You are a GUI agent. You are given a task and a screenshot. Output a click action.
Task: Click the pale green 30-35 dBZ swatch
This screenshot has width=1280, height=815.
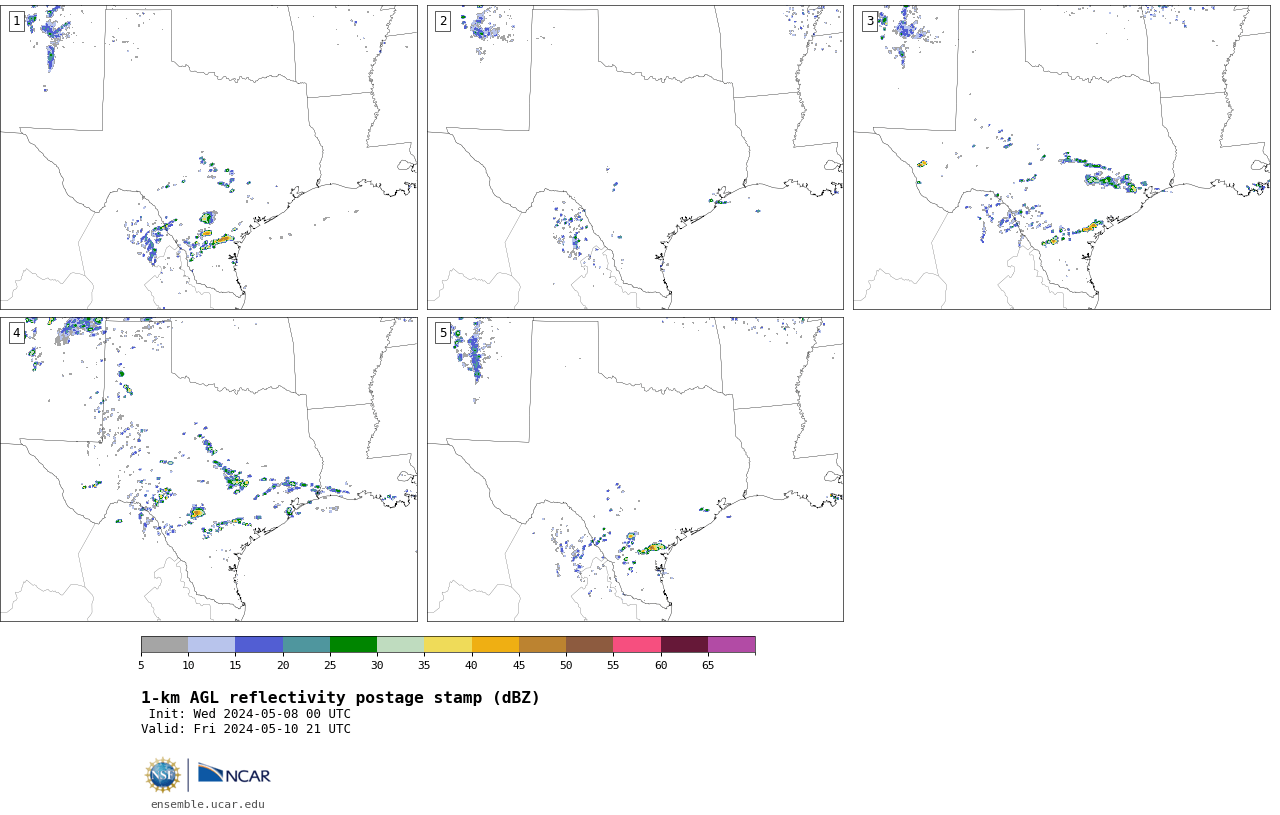tap(401, 645)
